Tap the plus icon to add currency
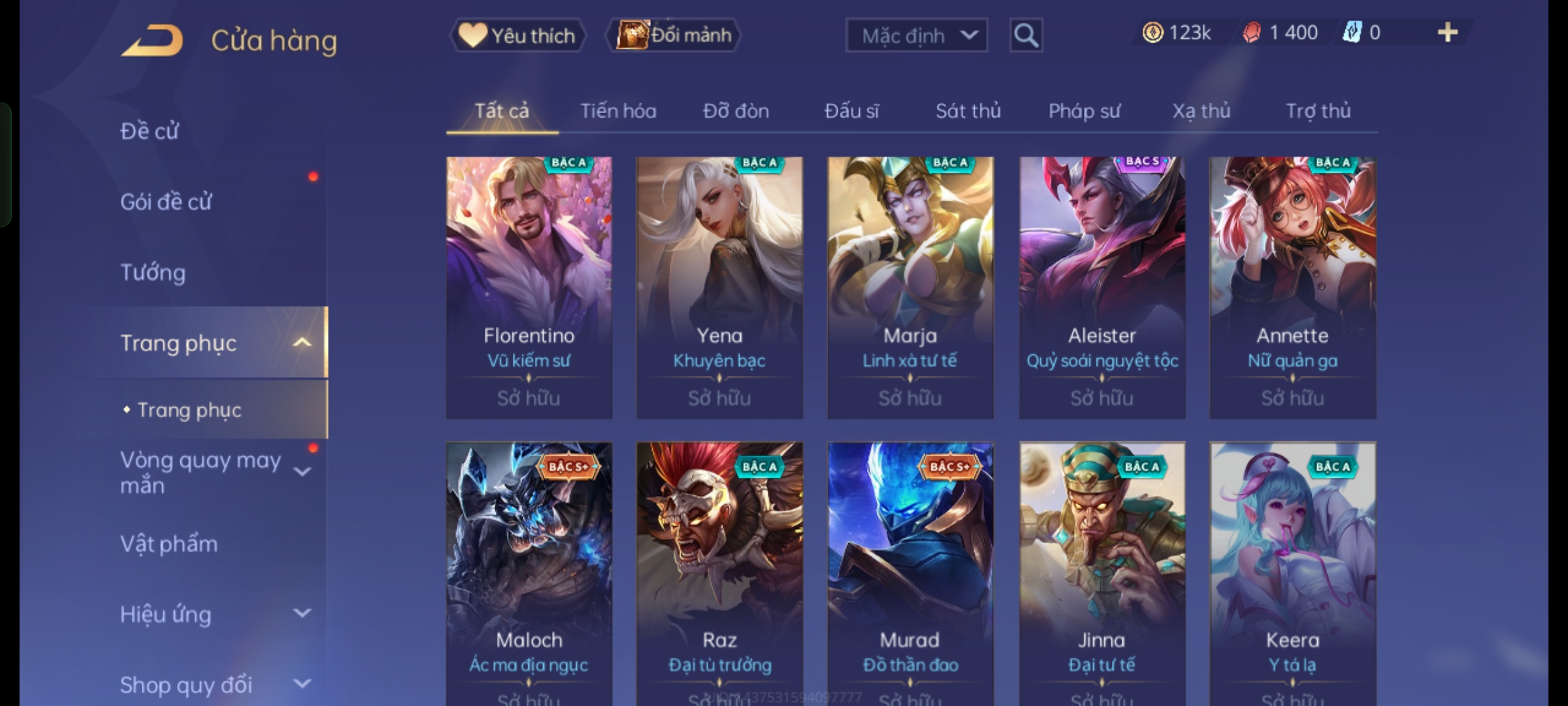 tap(1448, 32)
